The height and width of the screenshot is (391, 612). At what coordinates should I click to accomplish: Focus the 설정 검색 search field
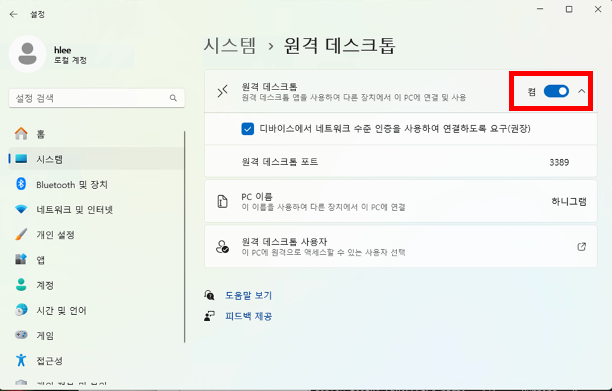[96, 98]
